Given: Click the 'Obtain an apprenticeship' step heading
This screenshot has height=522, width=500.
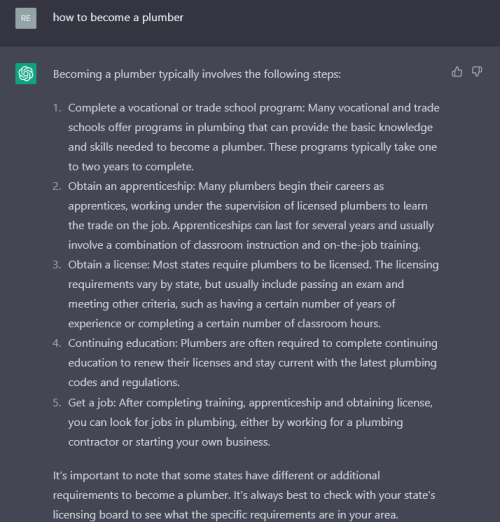Looking at the screenshot, I should pos(131,186).
